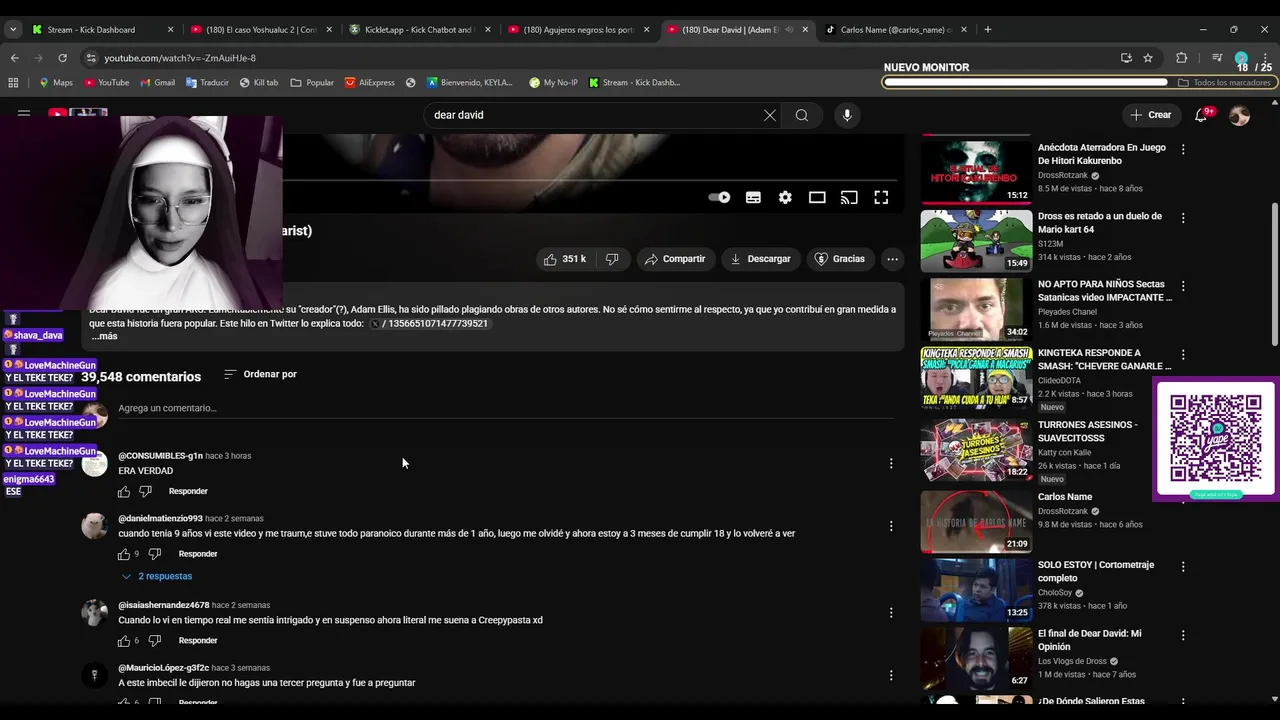Viewport: 1280px width, 720px height.
Task: Reload the current page
Action: 62,58
